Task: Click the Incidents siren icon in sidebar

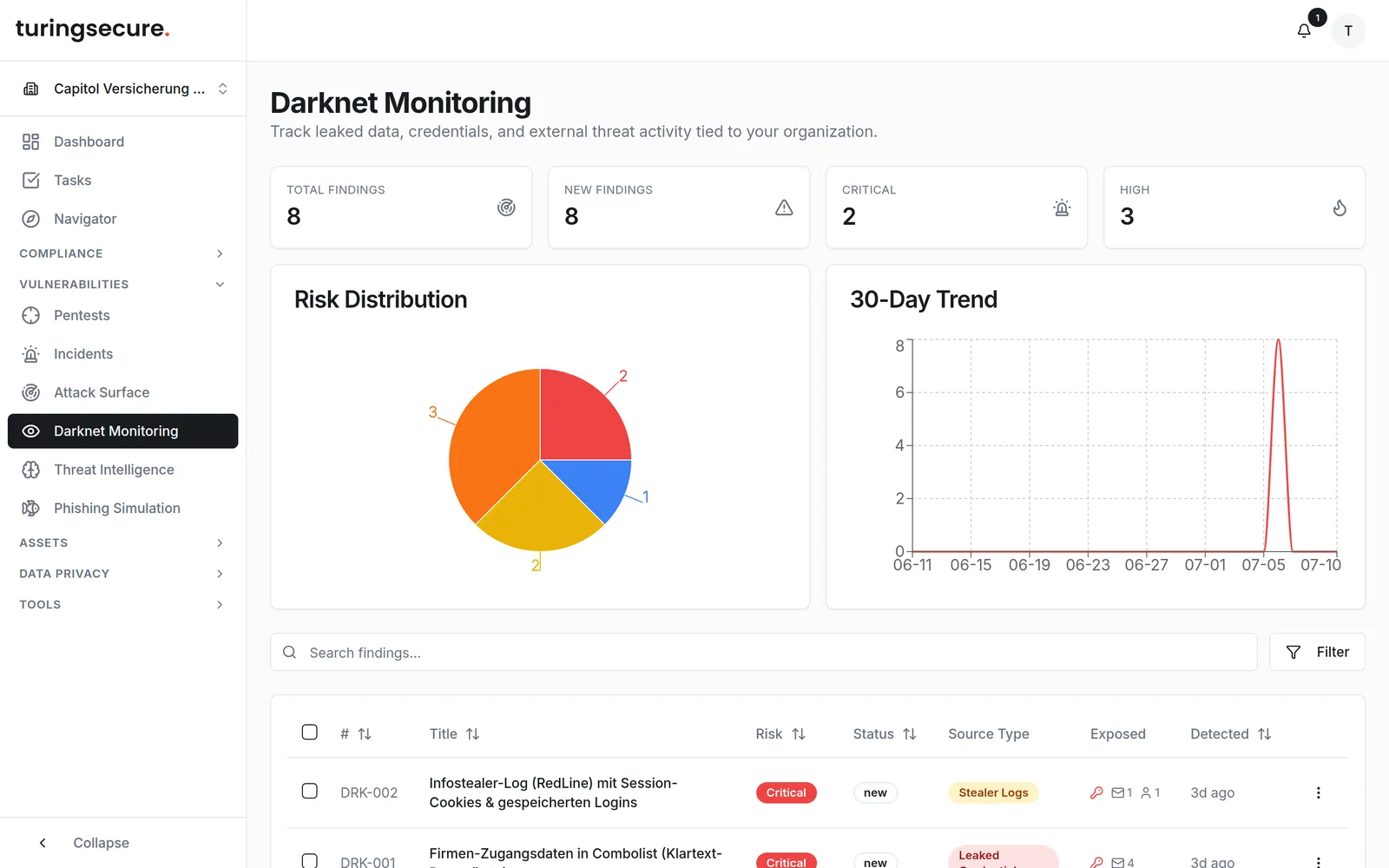Action: tap(31, 354)
